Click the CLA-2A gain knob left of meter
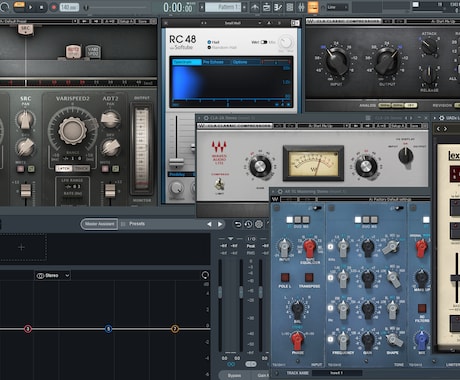 click(261, 166)
